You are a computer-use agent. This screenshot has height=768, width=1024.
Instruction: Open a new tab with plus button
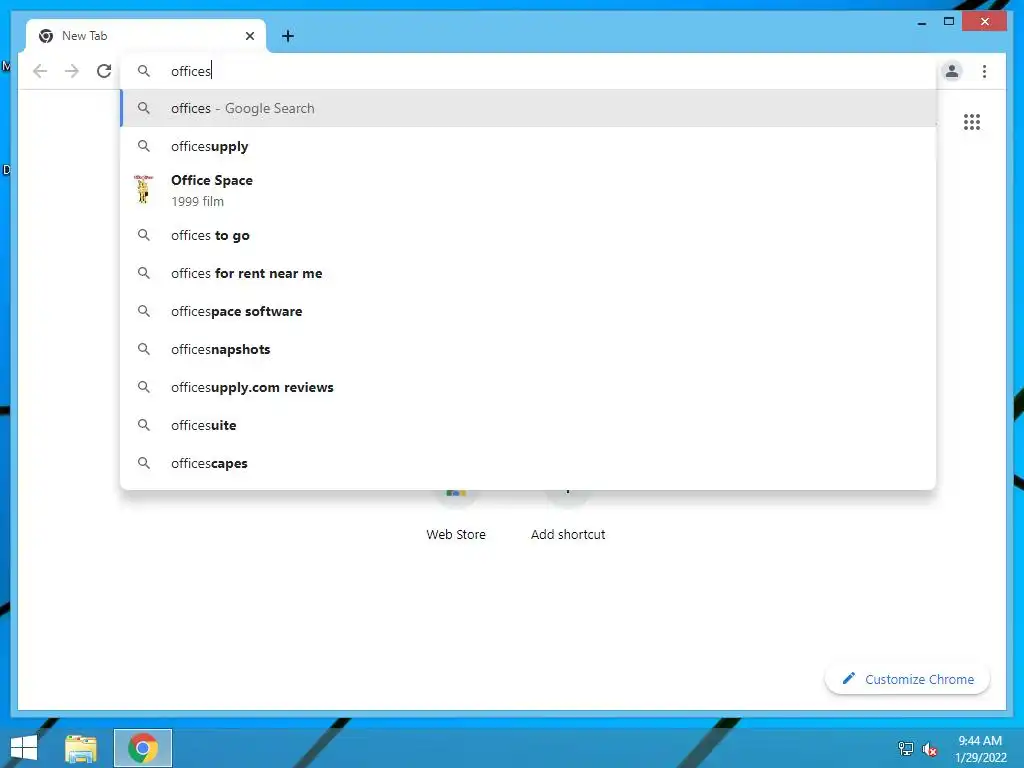[287, 36]
